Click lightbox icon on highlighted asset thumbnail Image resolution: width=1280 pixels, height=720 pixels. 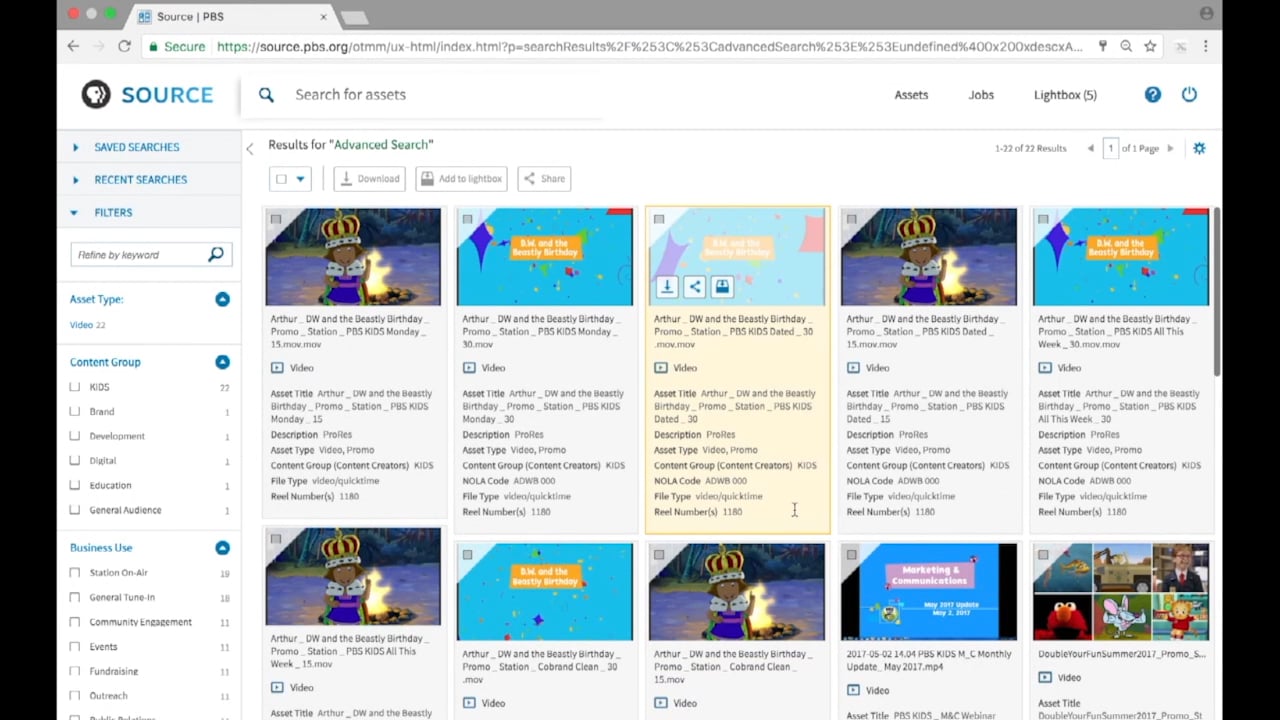tap(722, 287)
